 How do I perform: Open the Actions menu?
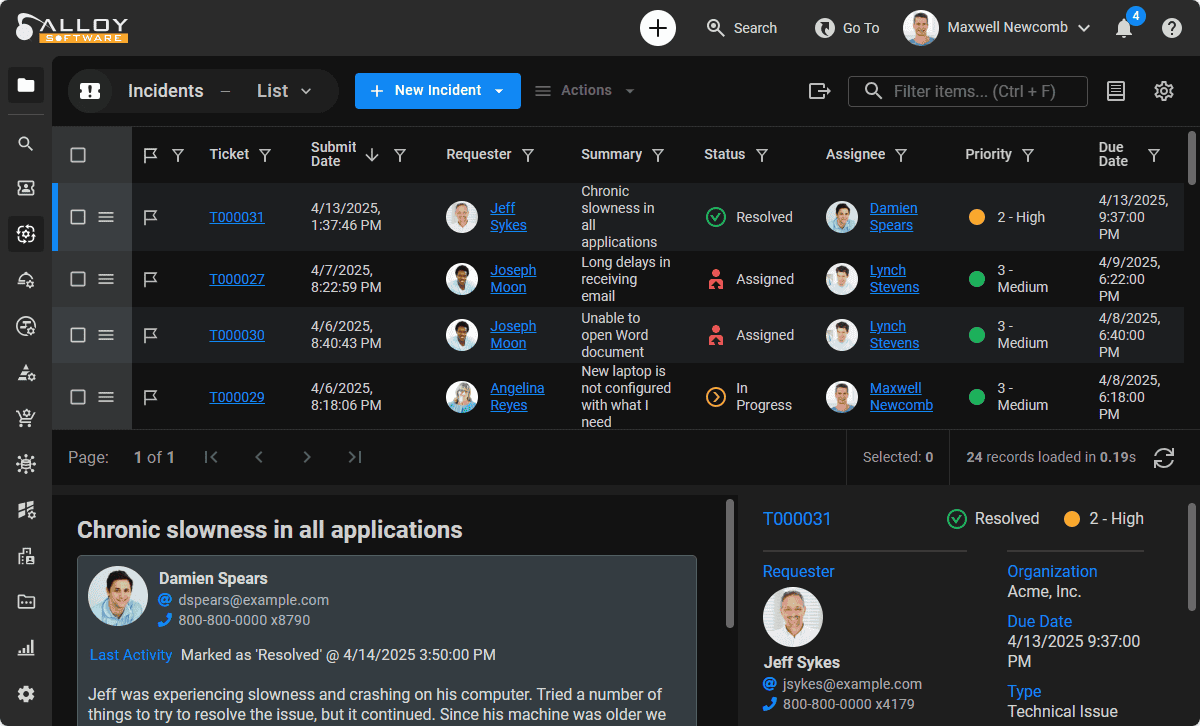click(x=586, y=91)
